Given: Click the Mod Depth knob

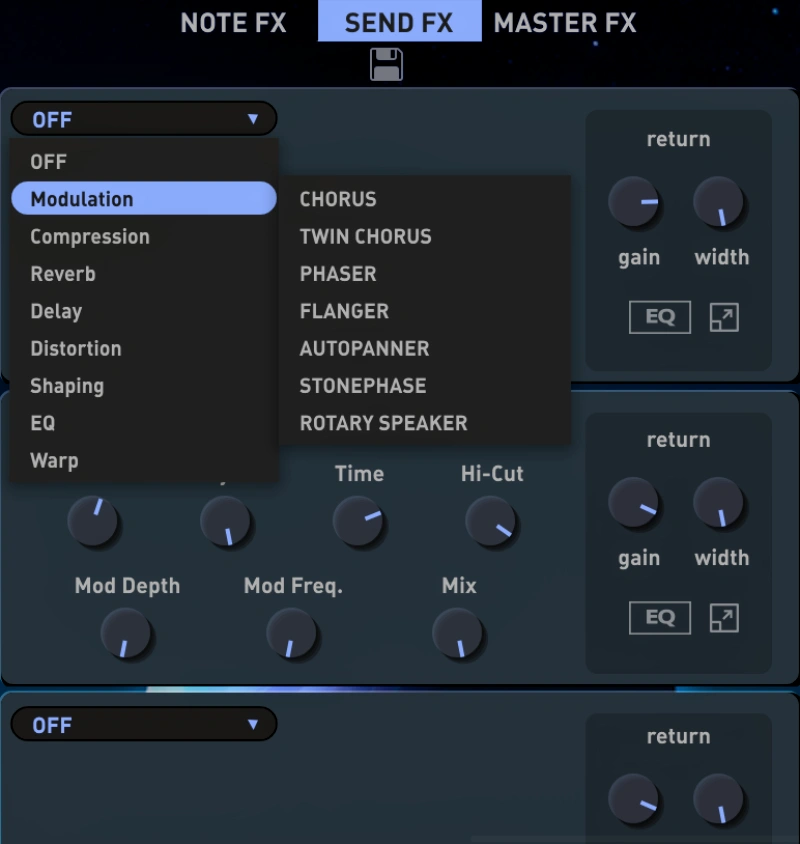Looking at the screenshot, I should (126, 634).
